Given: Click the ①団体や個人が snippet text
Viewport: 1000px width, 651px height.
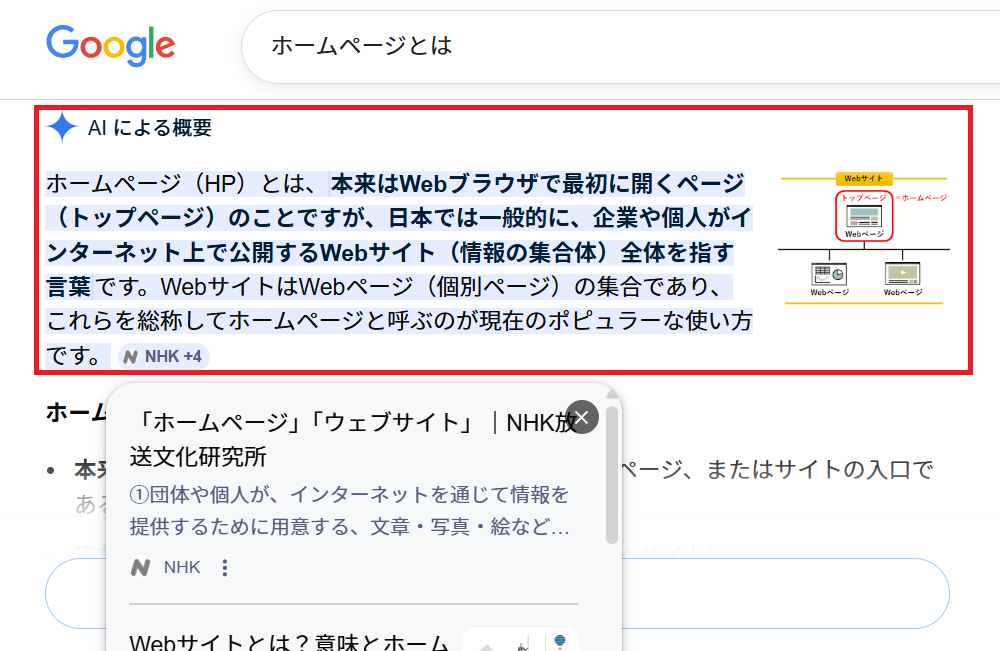Looking at the screenshot, I should pyautogui.click(x=350, y=510).
